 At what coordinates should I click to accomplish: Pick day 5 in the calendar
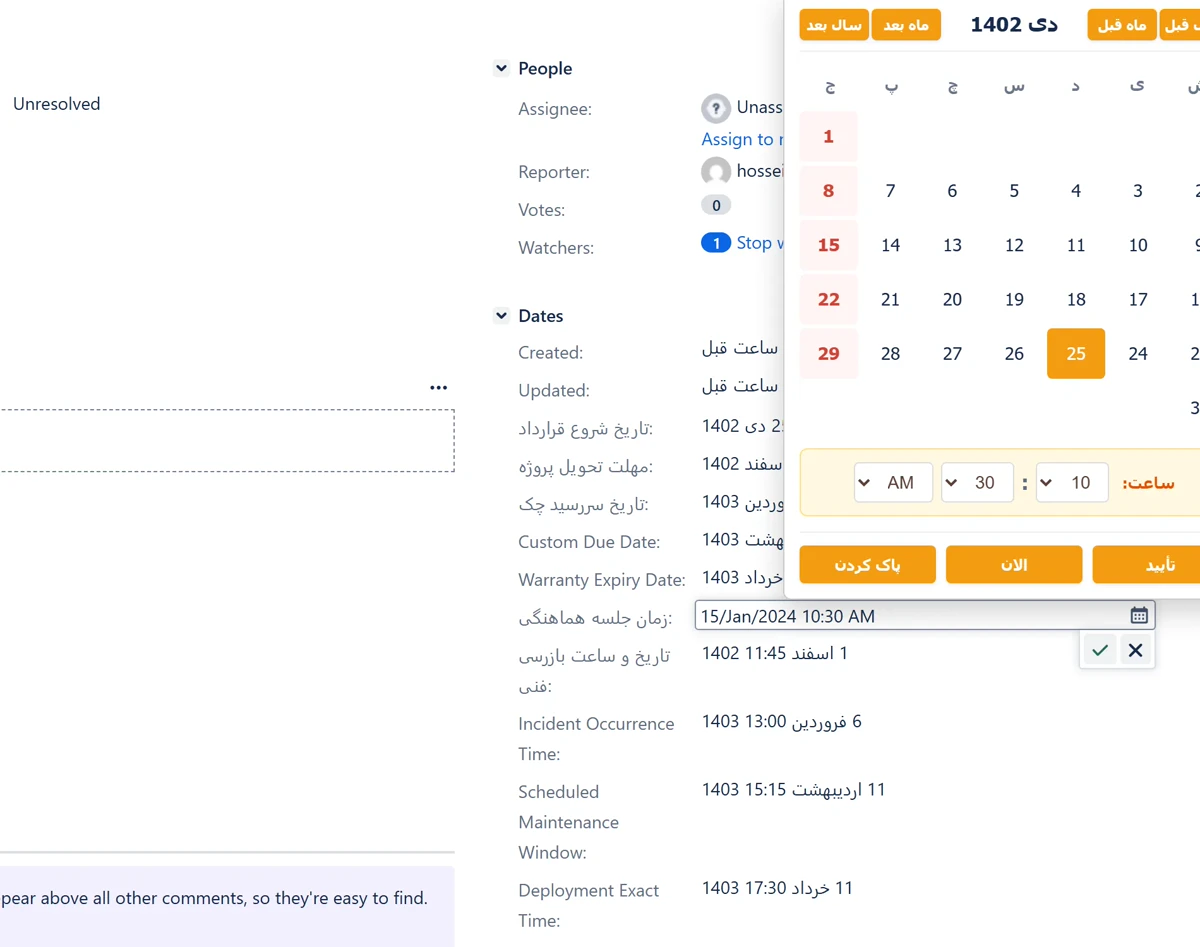(1014, 191)
